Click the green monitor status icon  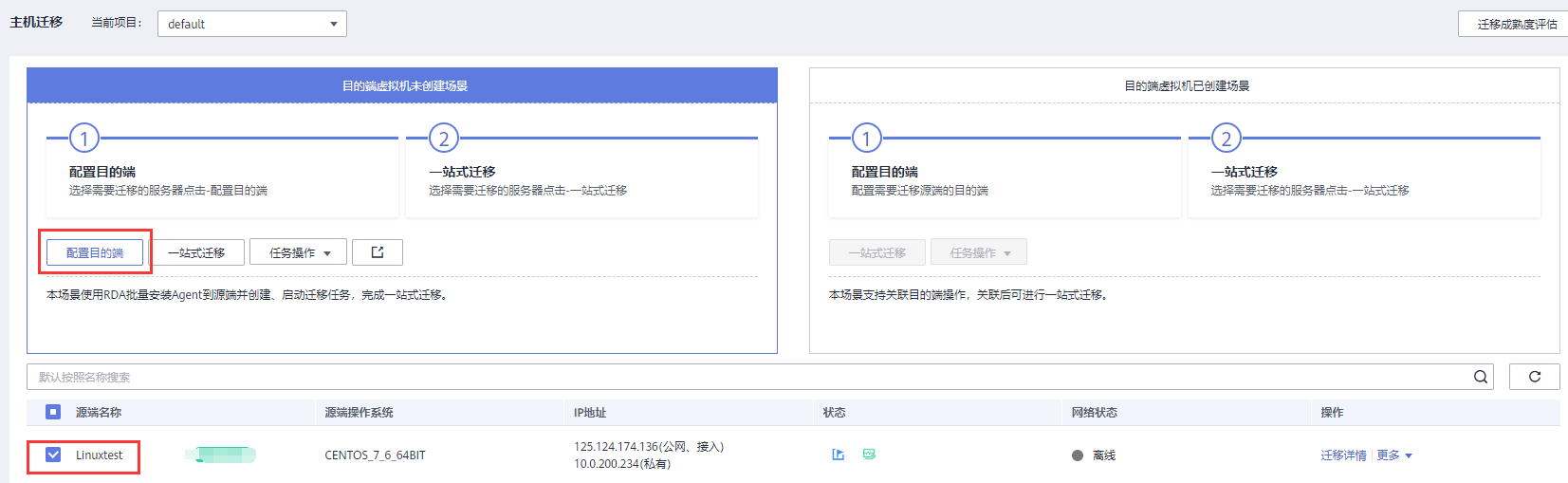pos(869,455)
